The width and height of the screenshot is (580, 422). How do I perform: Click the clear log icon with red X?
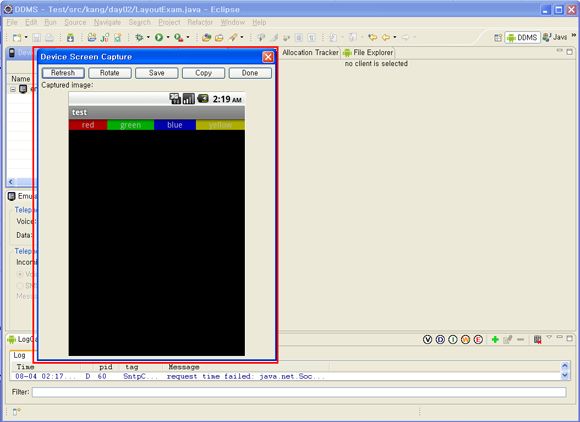point(537,339)
